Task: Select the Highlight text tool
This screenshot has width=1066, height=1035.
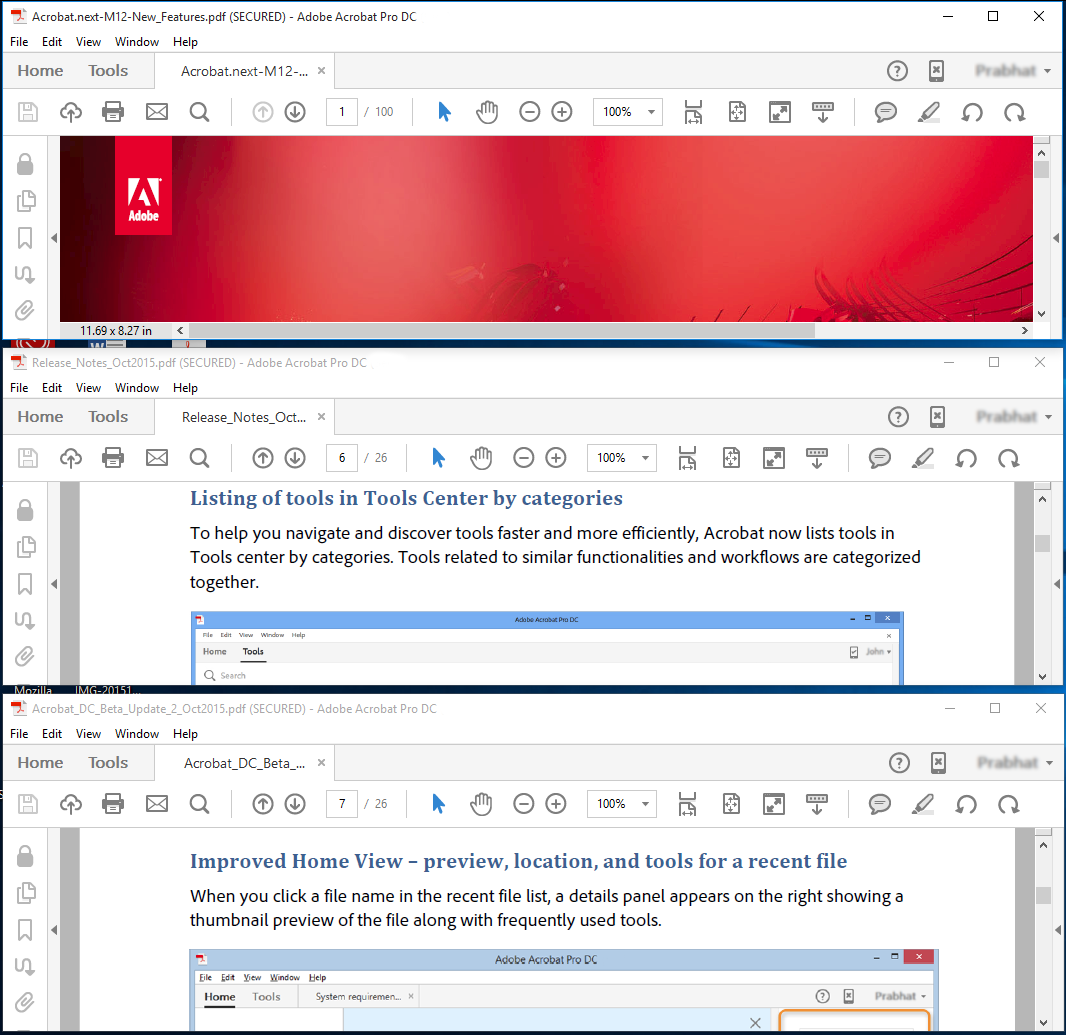Action: tap(928, 111)
